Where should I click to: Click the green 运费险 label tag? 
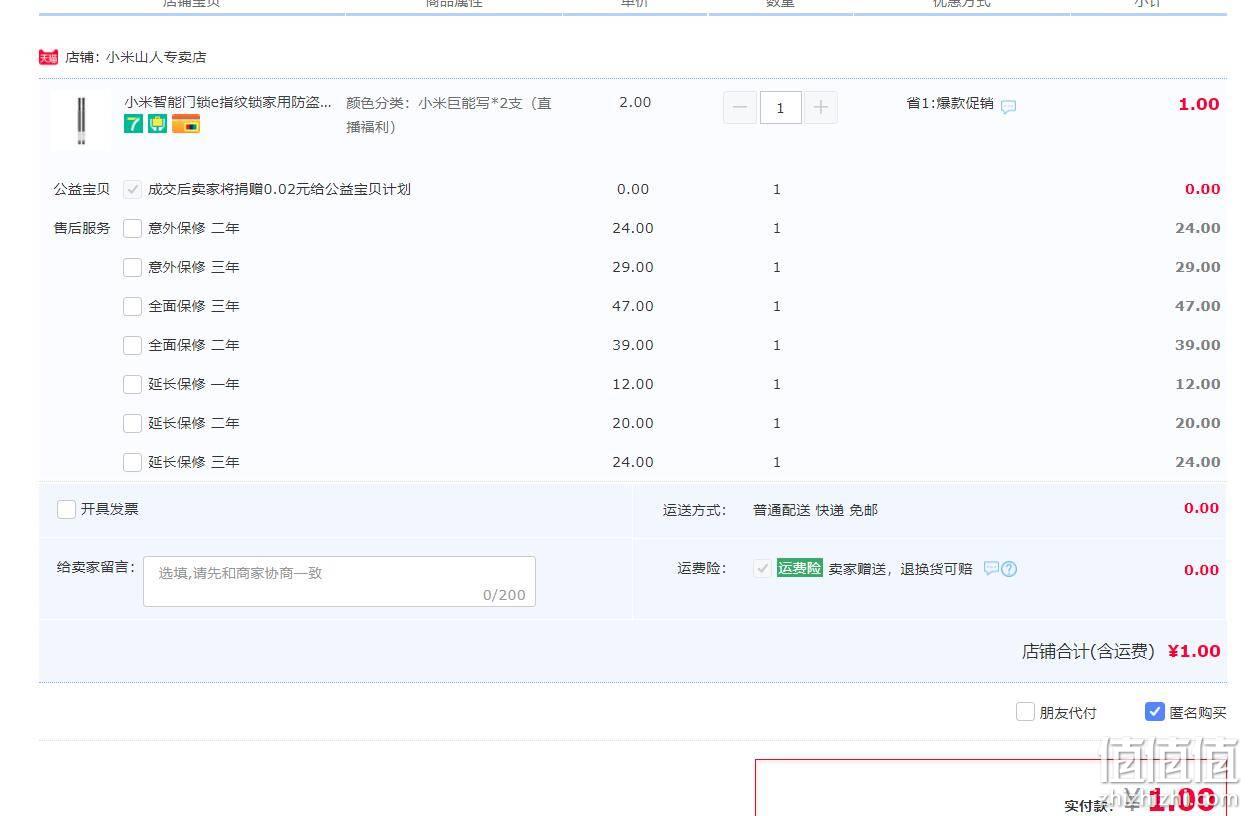(x=799, y=568)
